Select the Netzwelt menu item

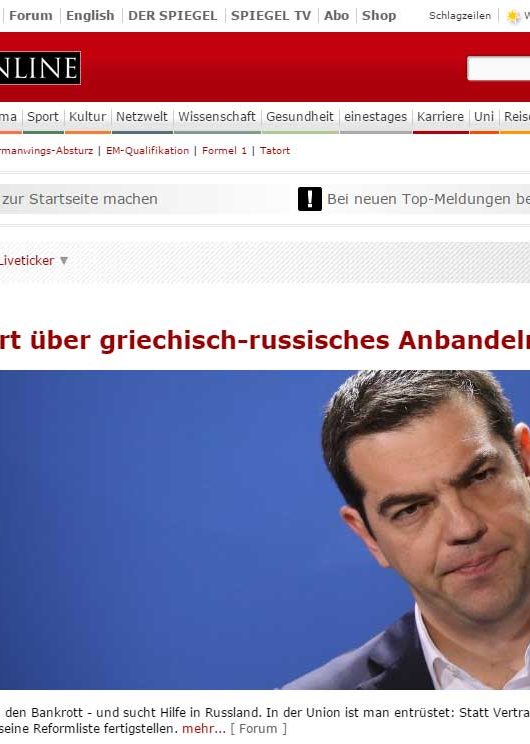click(142, 117)
